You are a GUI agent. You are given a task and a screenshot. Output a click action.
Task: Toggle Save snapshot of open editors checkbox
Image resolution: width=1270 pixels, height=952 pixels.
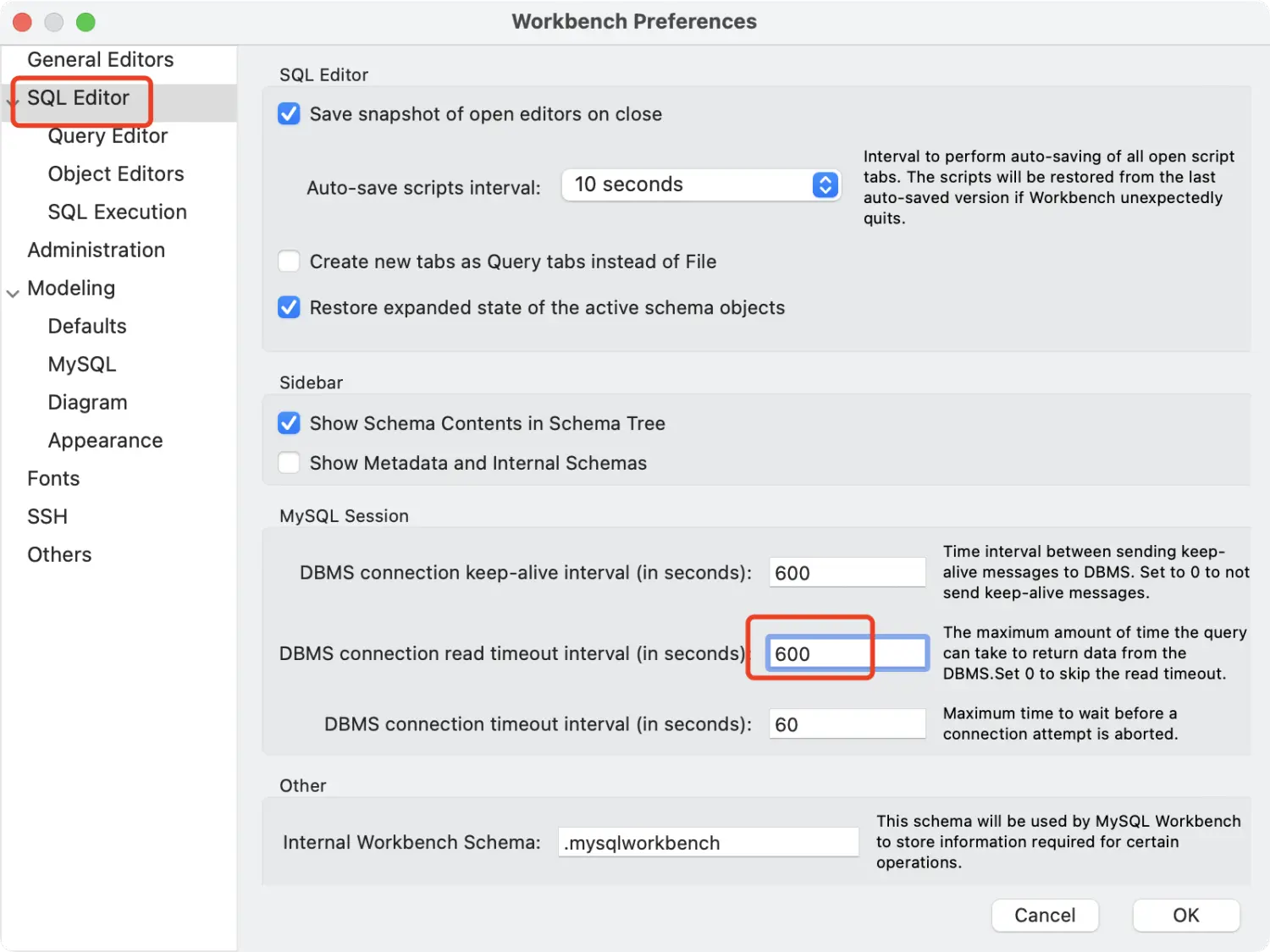[x=290, y=114]
